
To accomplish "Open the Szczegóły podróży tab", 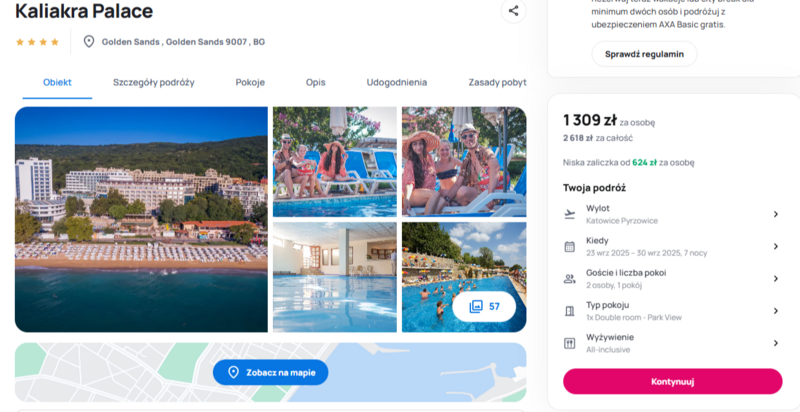I will (x=154, y=82).
